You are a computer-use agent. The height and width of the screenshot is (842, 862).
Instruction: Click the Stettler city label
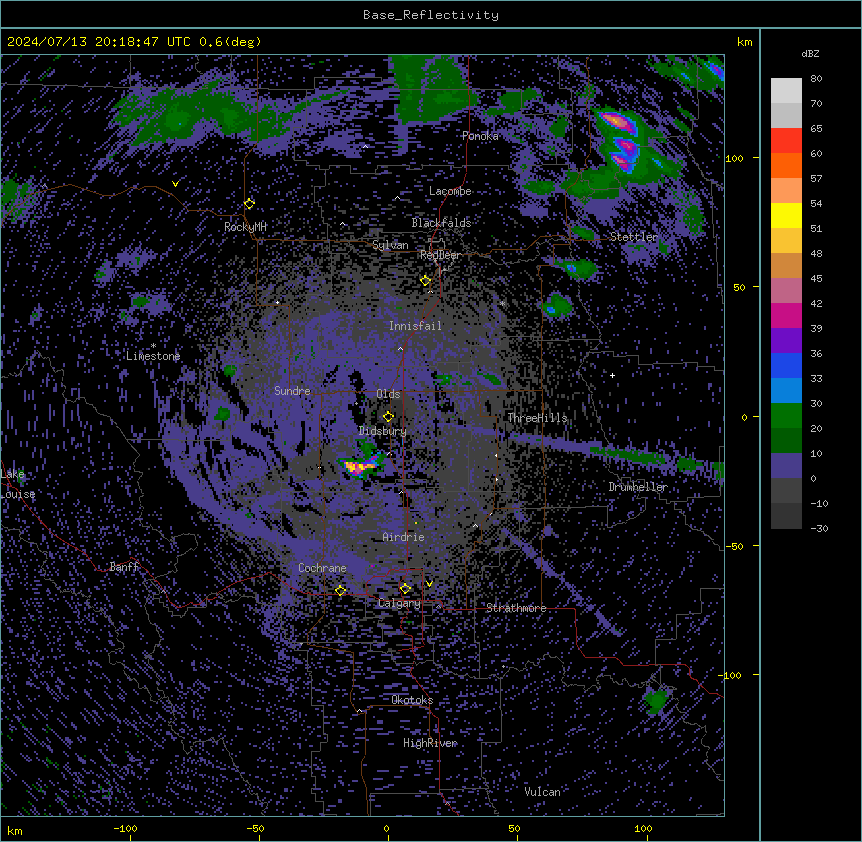[x=633, y=237]
